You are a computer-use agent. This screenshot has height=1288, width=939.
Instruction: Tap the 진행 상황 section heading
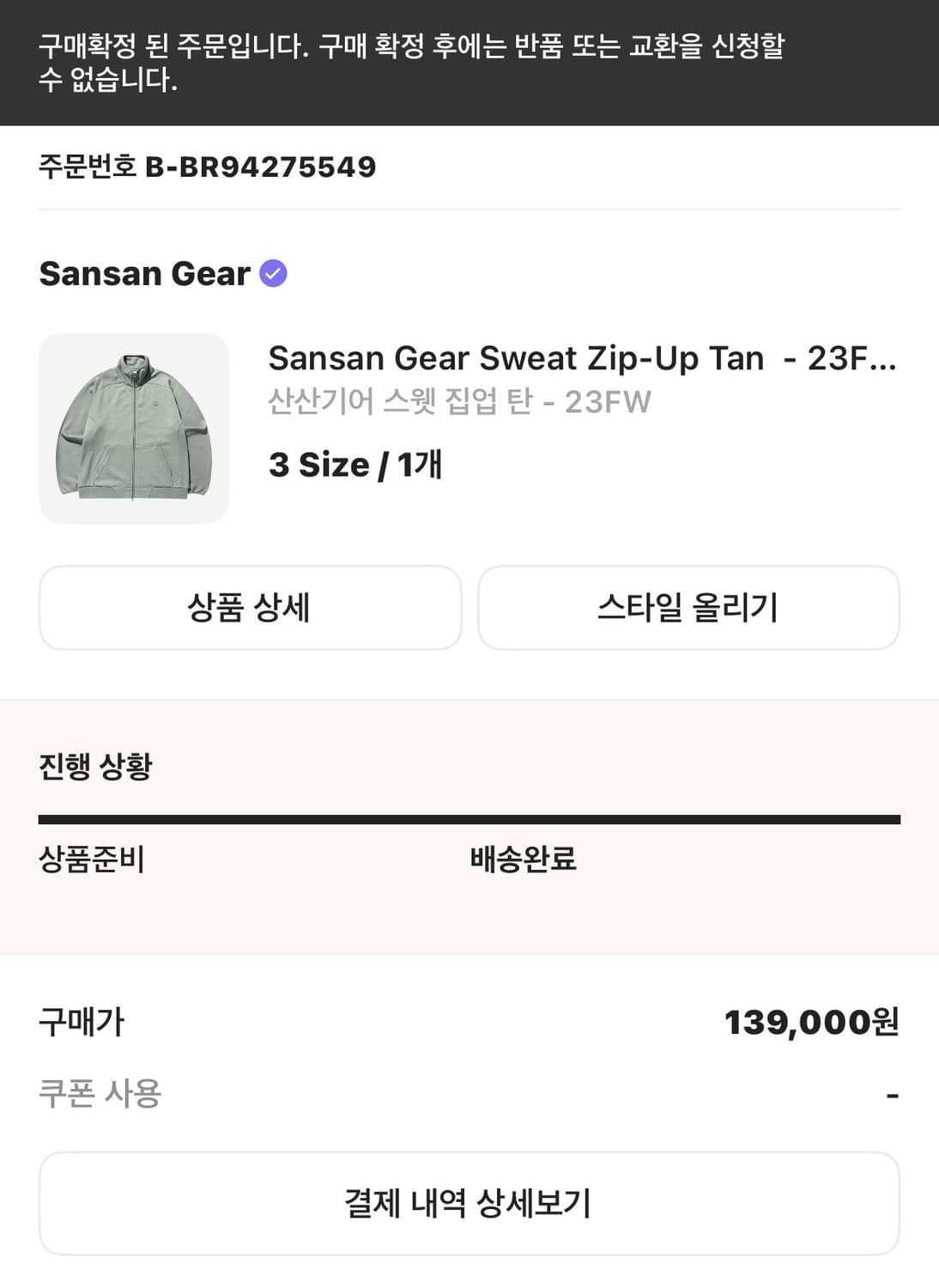(95, 766)
